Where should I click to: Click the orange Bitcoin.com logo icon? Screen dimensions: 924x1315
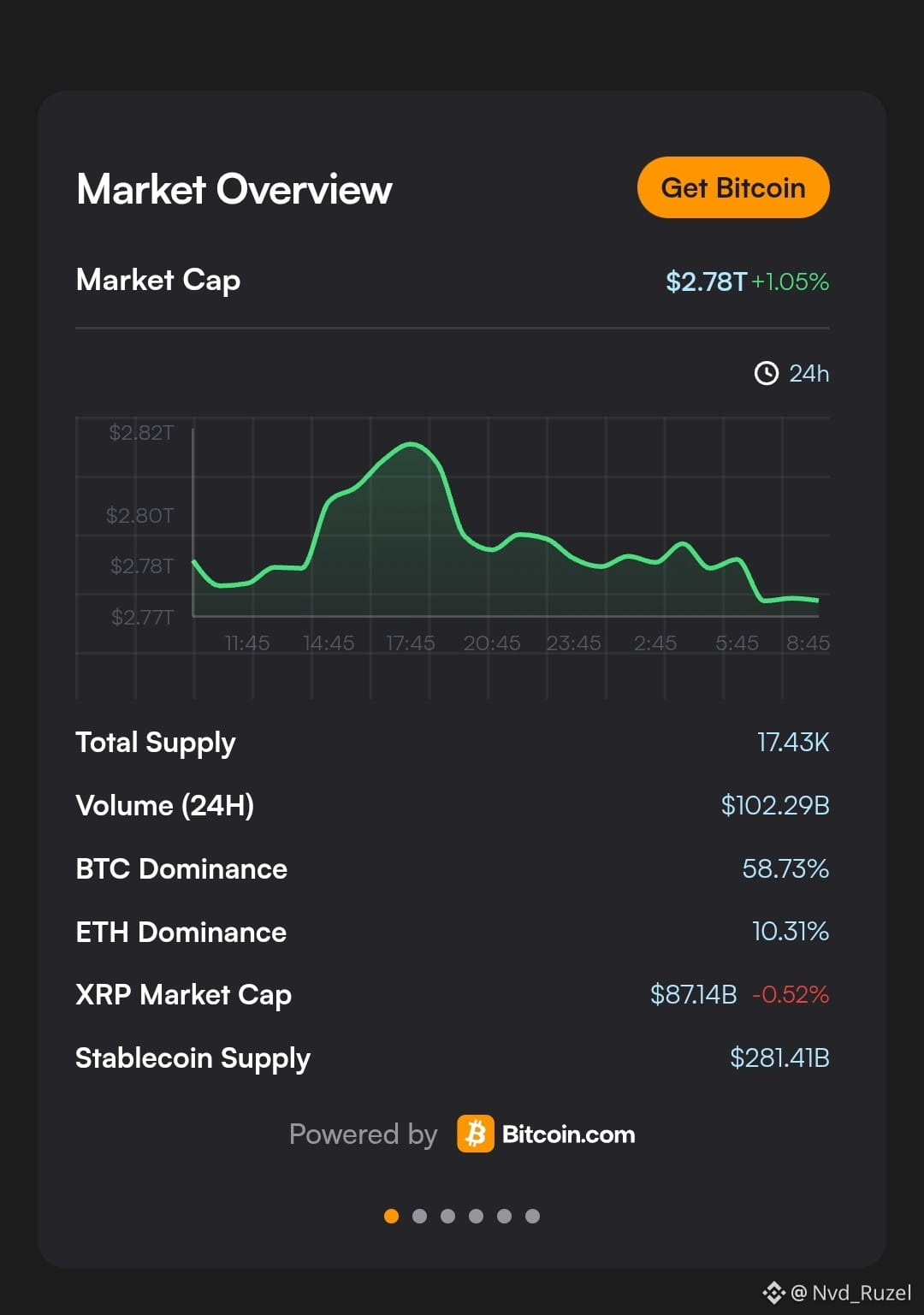pyautogui.click(x=476, y=1134)
